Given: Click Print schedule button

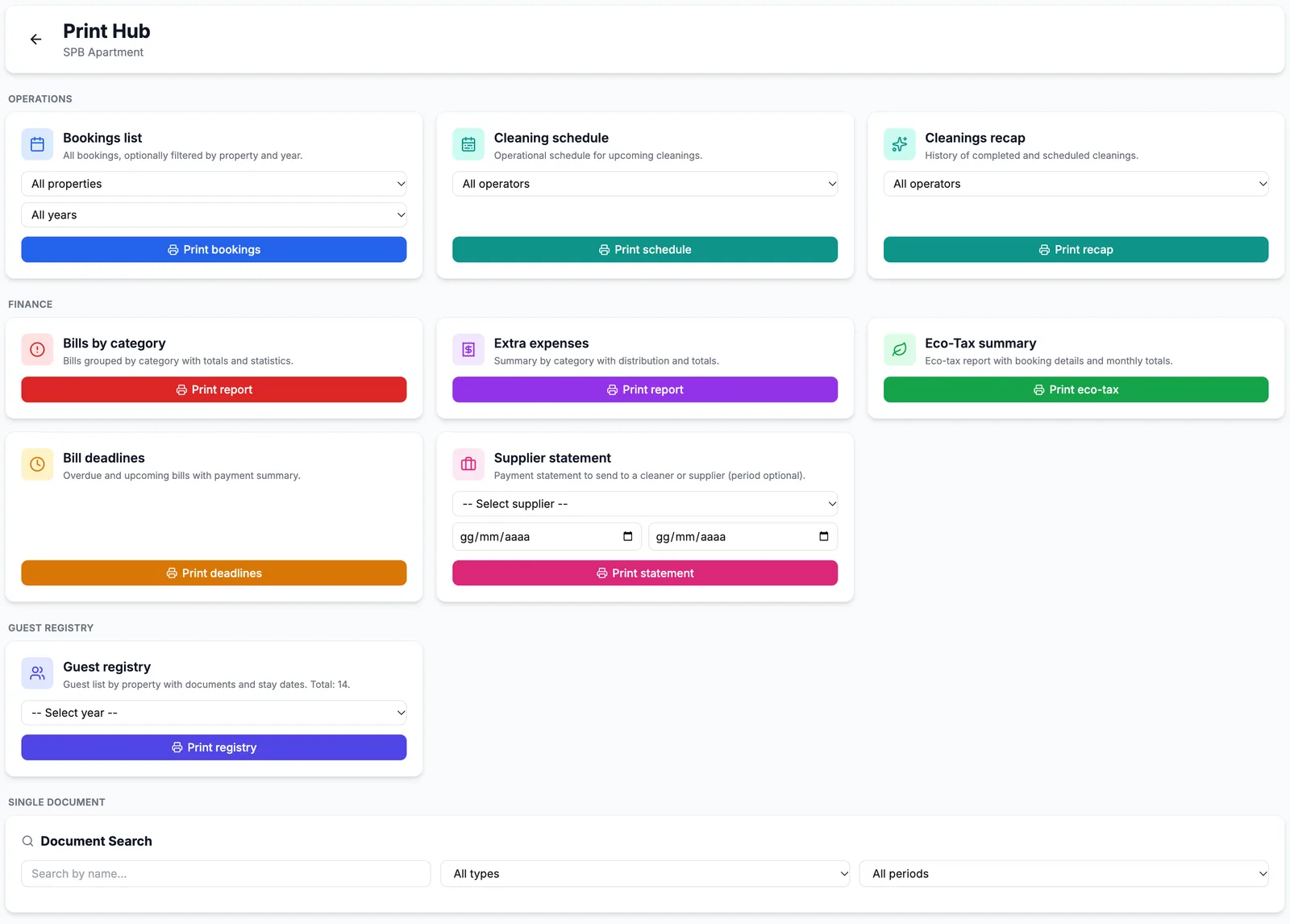Looking at the screenshot, I should (645, 250).
